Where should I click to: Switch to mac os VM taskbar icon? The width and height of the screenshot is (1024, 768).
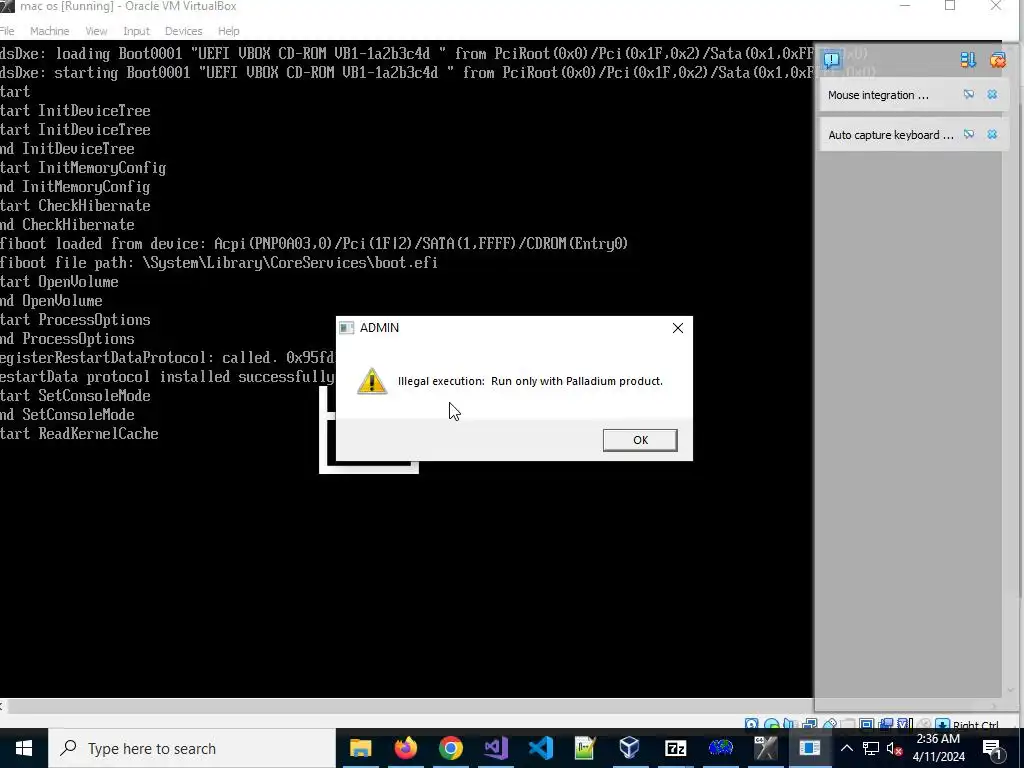click(x=765, y=748)
